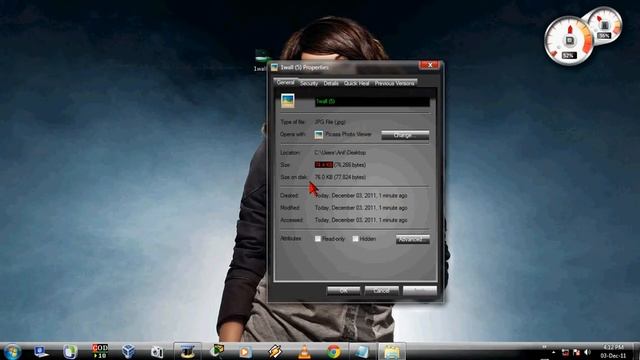Click the small memory meter gadget
640x360 pixels.
click(x=604, y=25)
